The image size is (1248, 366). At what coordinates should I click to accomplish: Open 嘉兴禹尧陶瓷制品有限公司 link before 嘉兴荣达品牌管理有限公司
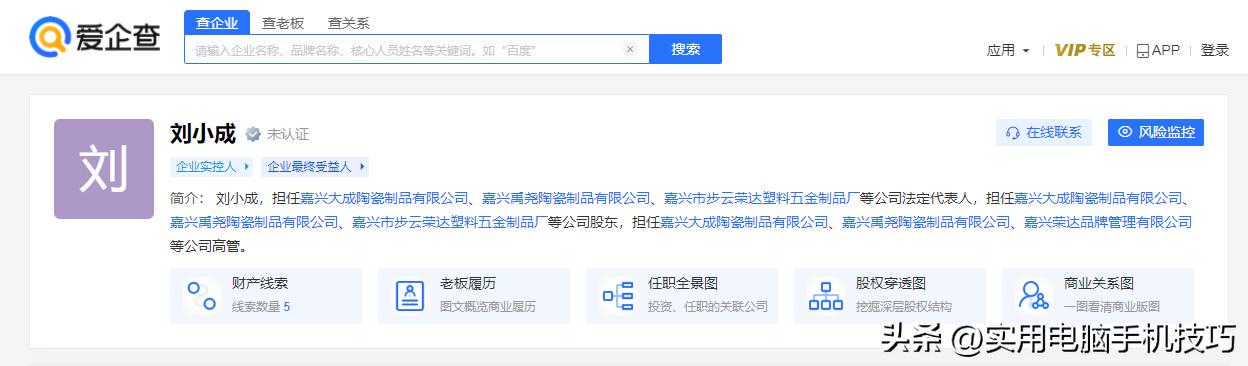tap(926, 222)
